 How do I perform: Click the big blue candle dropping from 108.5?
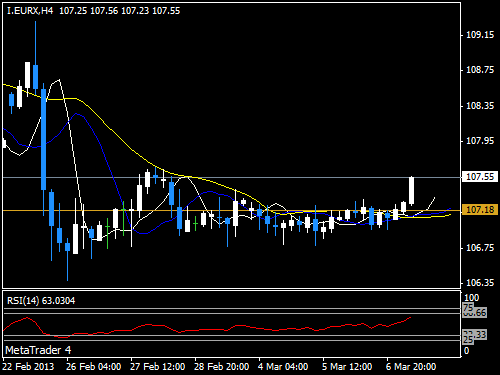(43, 139)
